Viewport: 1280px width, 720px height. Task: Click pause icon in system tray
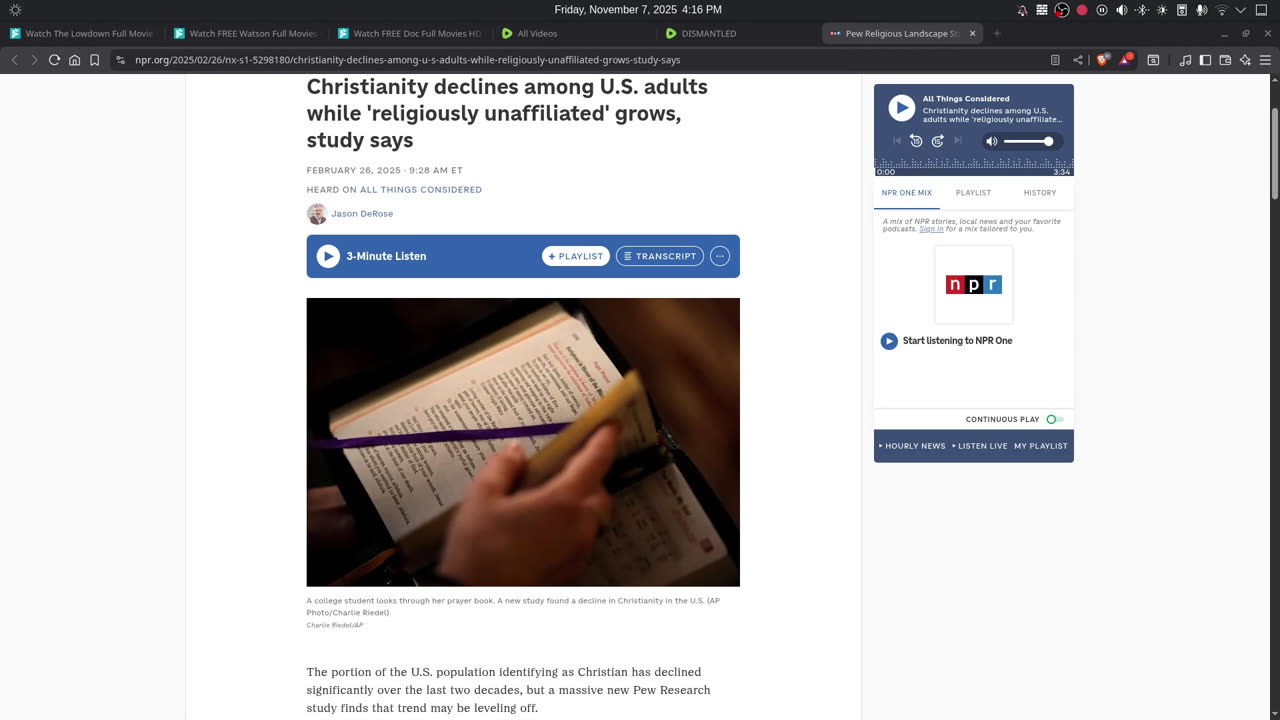(x=1102, y=10)
